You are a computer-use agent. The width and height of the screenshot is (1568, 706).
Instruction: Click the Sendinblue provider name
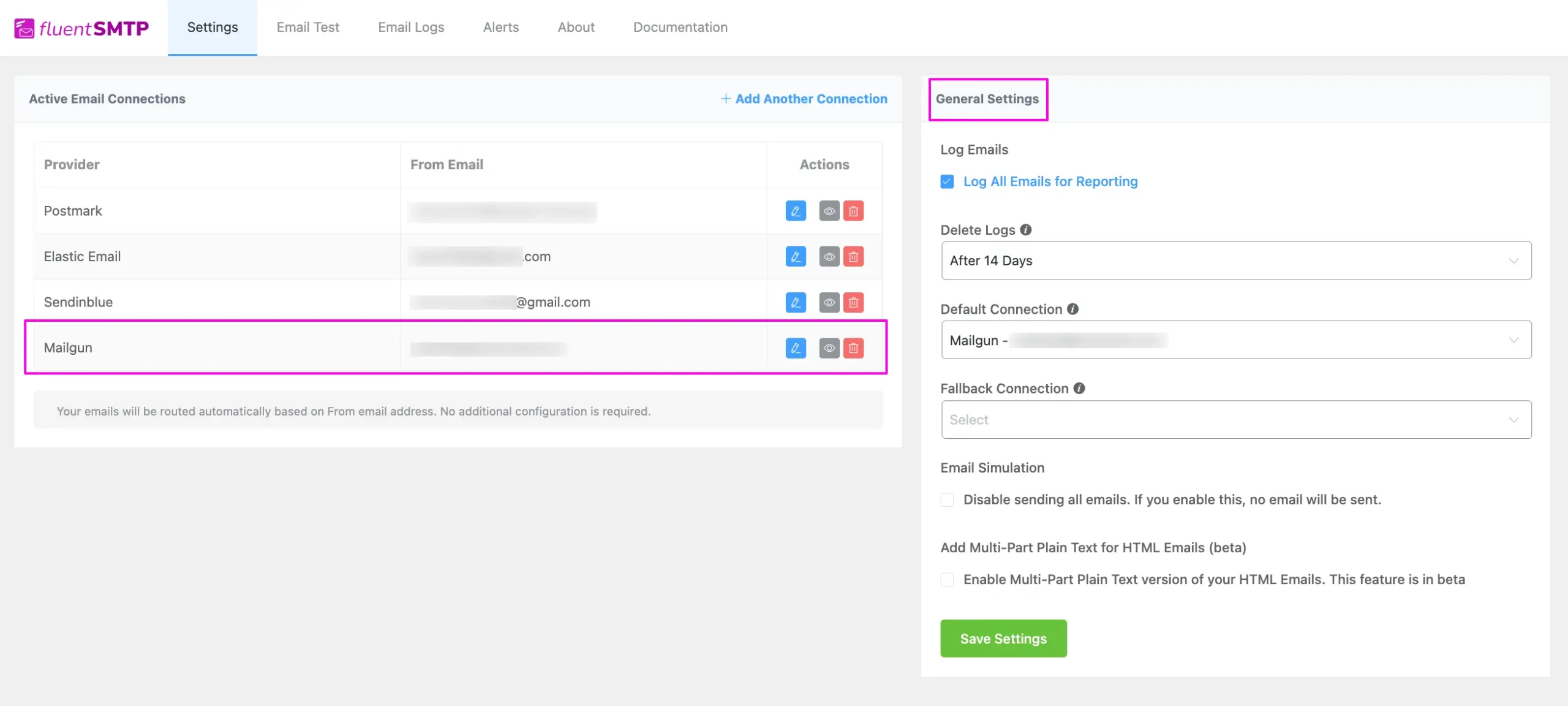coord(78,302)
